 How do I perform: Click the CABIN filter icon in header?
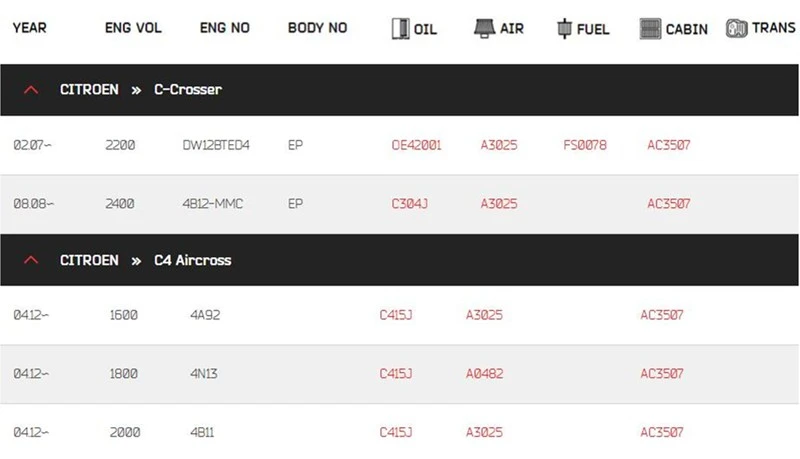click(651, 29)
